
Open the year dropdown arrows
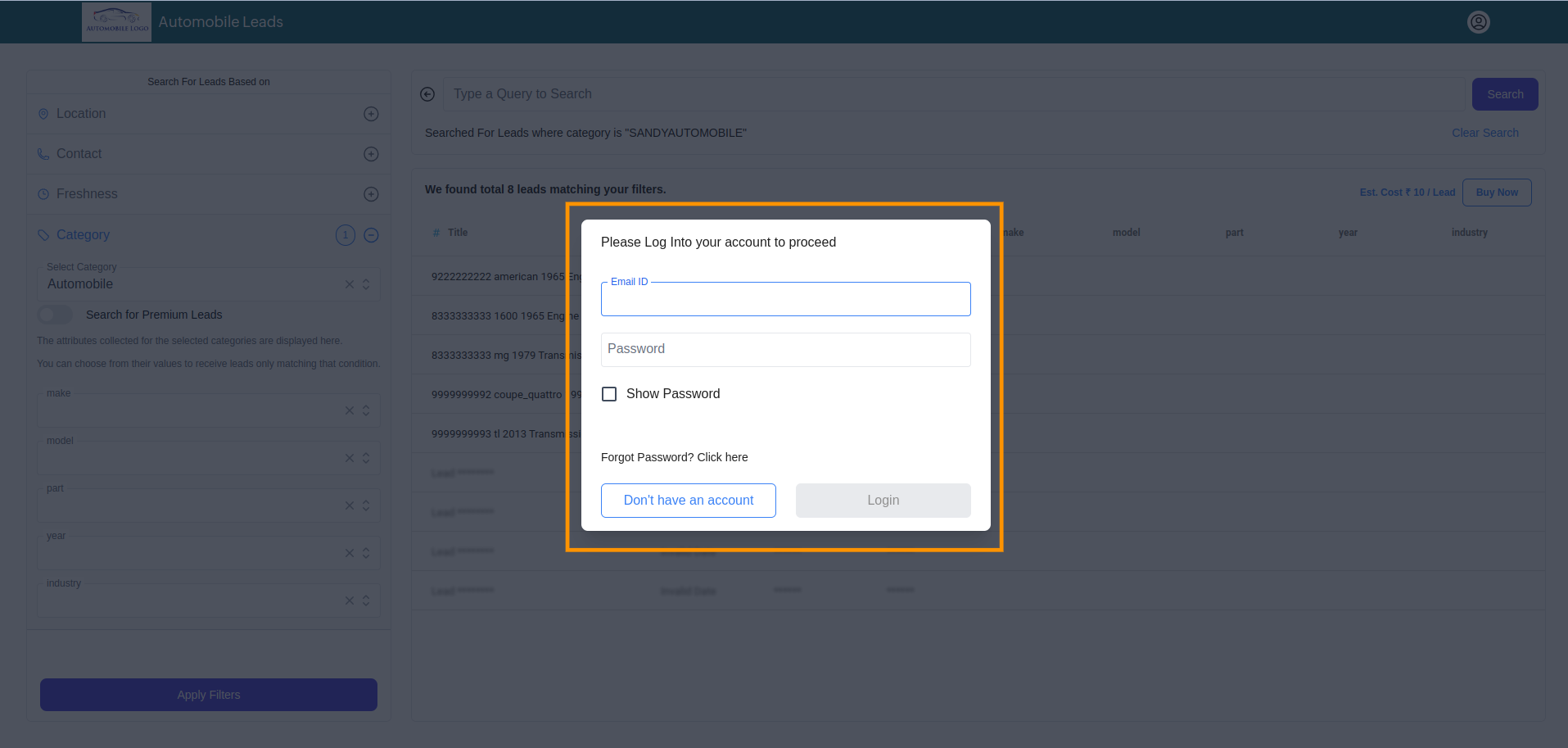(x=366, y=553)
